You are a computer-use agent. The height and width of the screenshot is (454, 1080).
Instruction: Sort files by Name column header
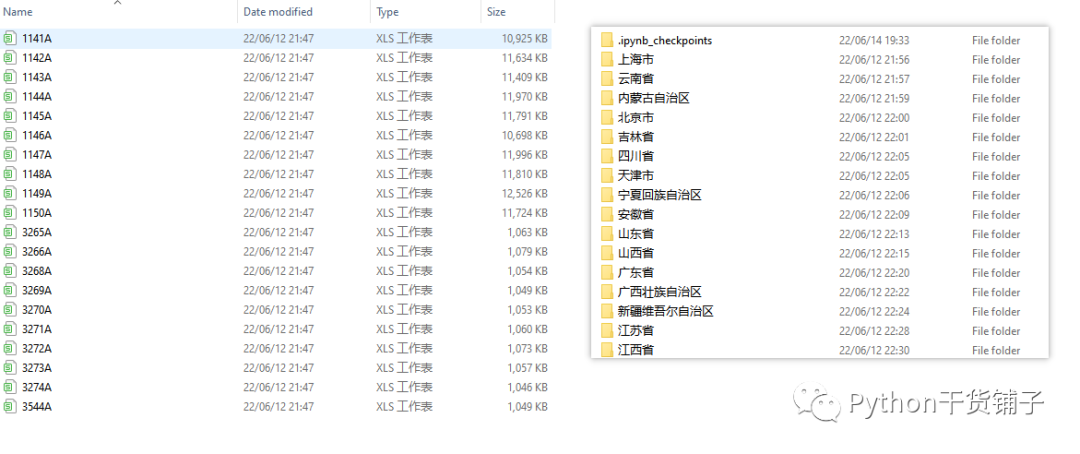tap(18, 12)
